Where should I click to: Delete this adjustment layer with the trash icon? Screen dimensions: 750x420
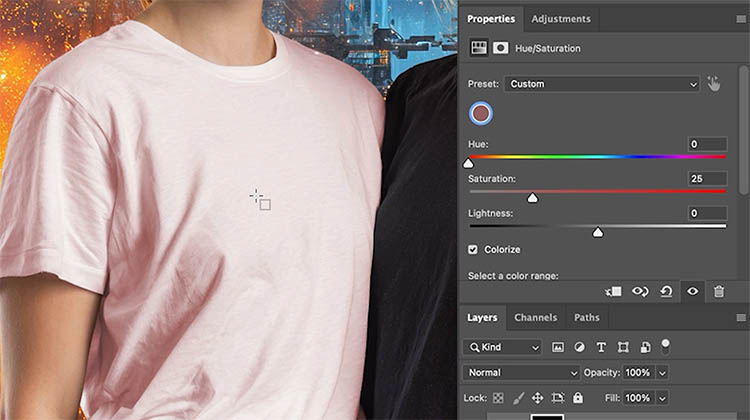point(718,291)
